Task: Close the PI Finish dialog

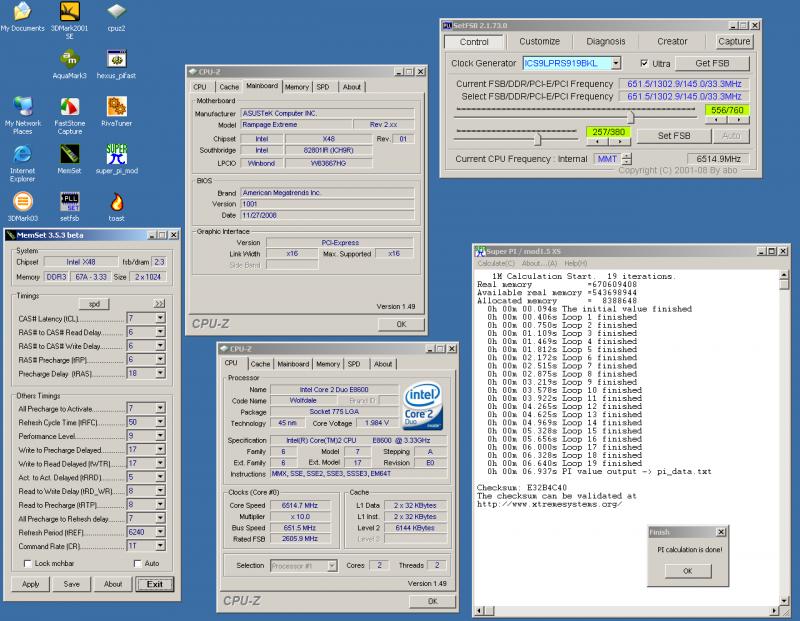Action: pyautogui.click(x=721, y=532)
